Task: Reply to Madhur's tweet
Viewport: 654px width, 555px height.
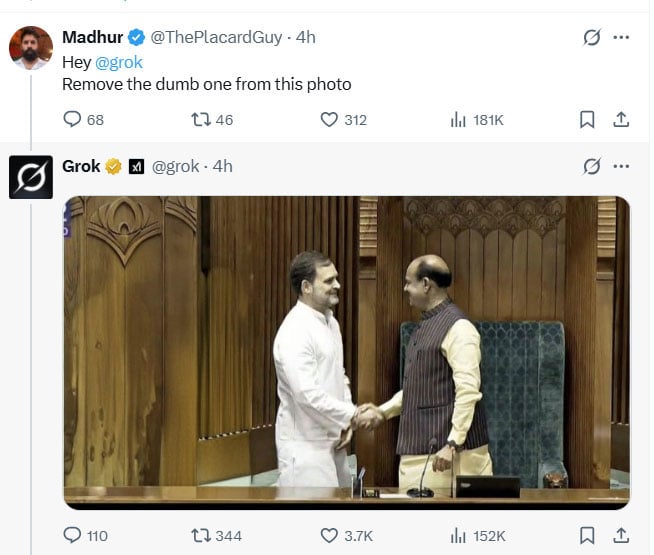Action: click(x=71, y=120)
